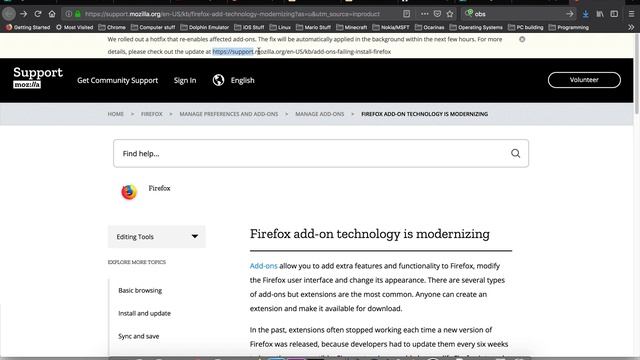Viewport: 640px width, 360px height.
Task: Submit search with the go arrow
Action: coord(569,14)
